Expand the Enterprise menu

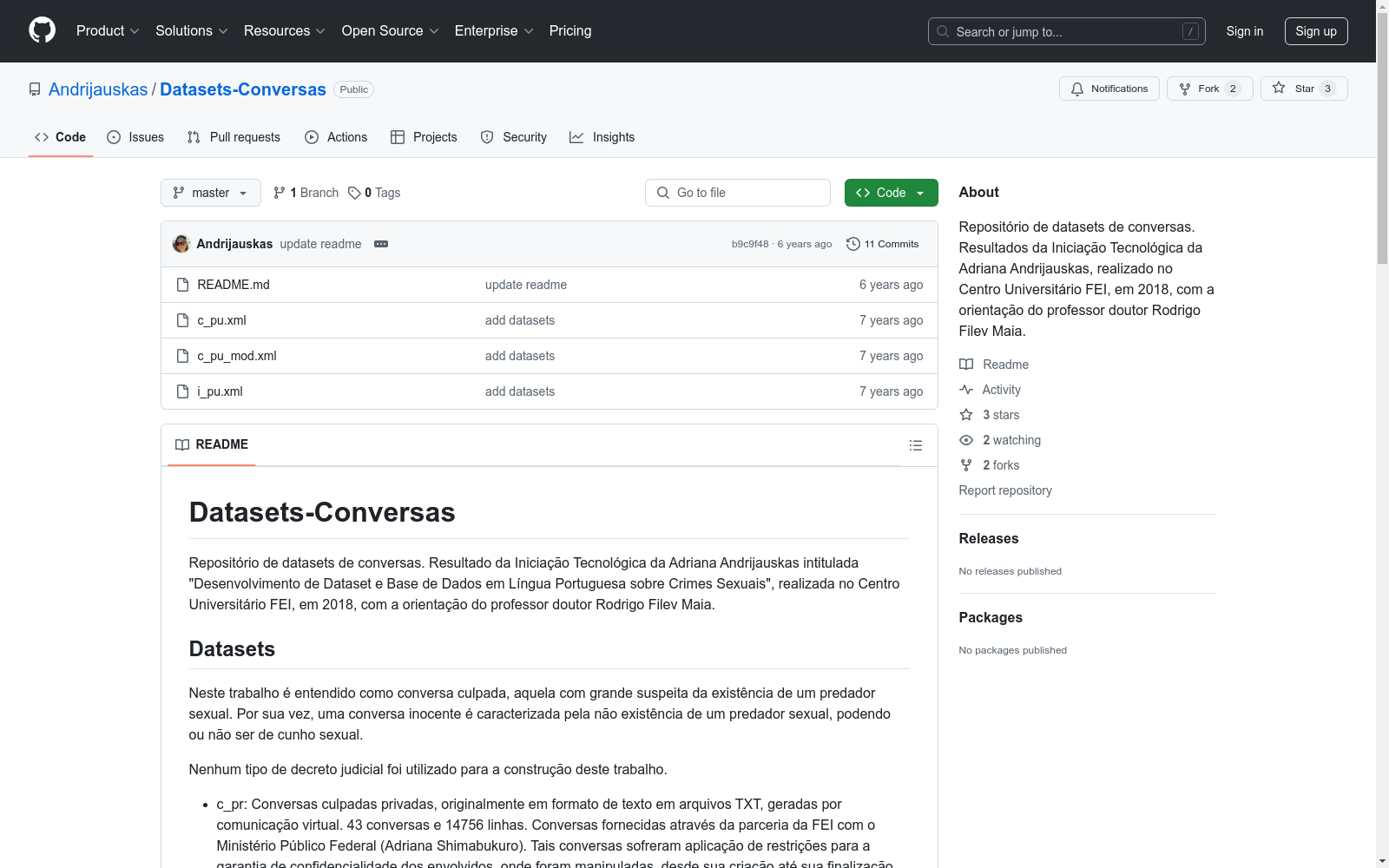(494, 30)
